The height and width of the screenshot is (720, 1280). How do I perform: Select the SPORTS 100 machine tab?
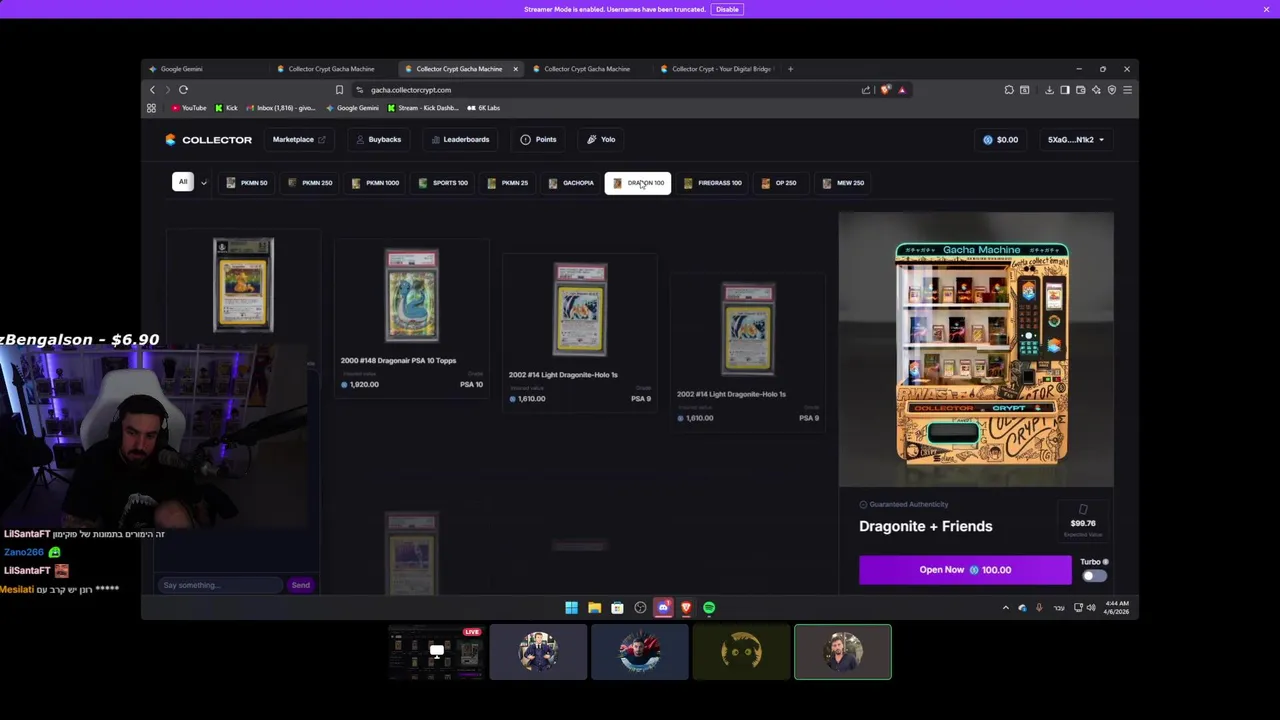443,183
